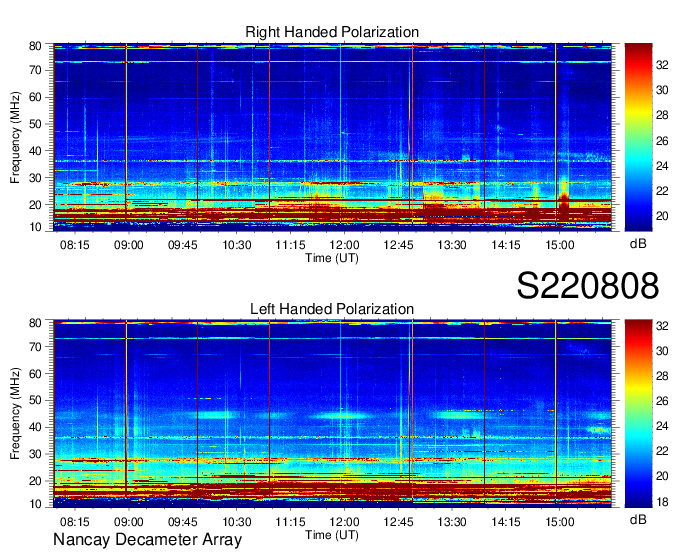Click the dB unit label under the bottom color bar
Viewport: 680px width, 552px height.
638,519
